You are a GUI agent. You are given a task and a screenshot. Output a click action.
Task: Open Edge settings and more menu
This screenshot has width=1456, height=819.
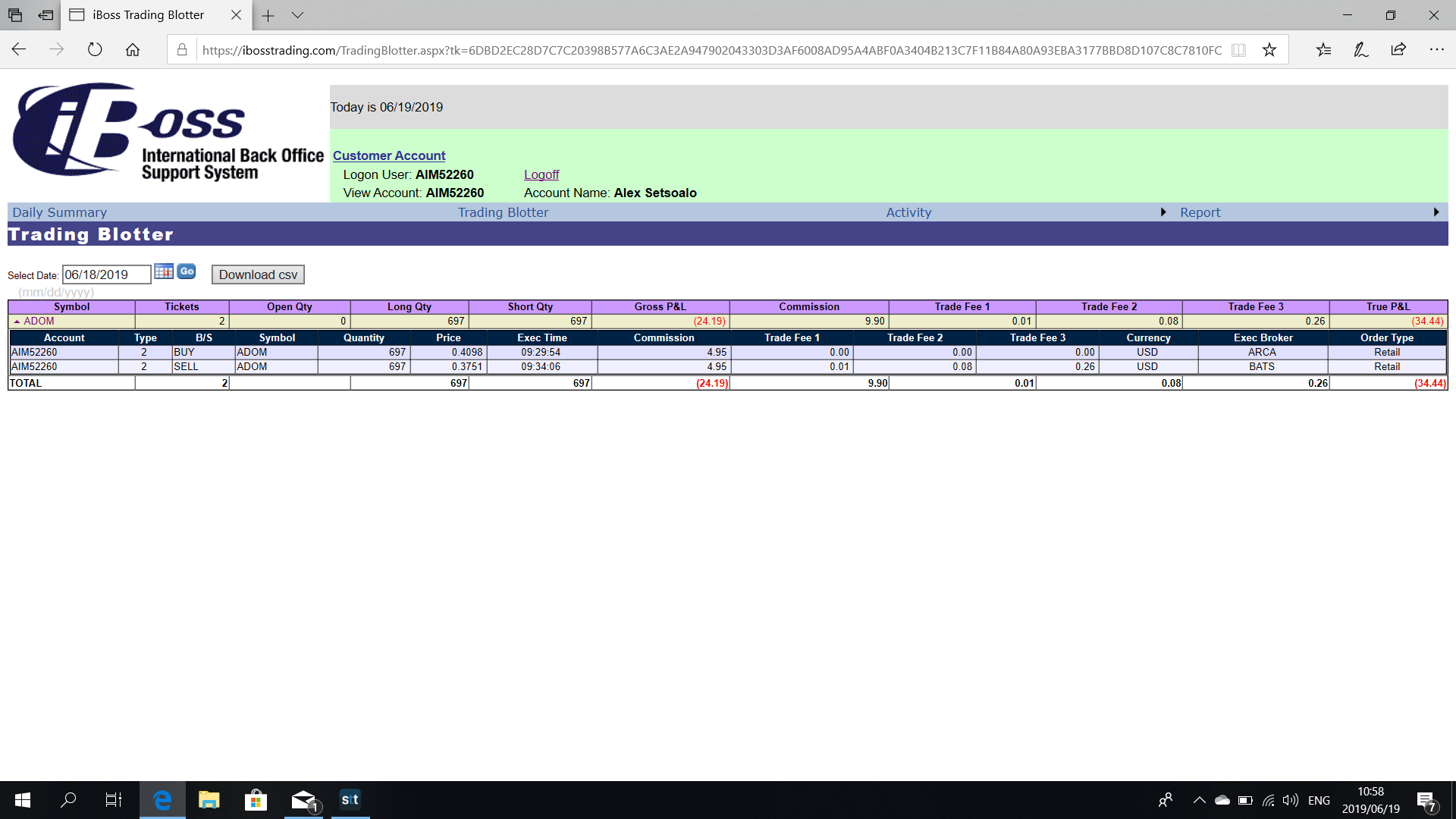[1436, 50]
